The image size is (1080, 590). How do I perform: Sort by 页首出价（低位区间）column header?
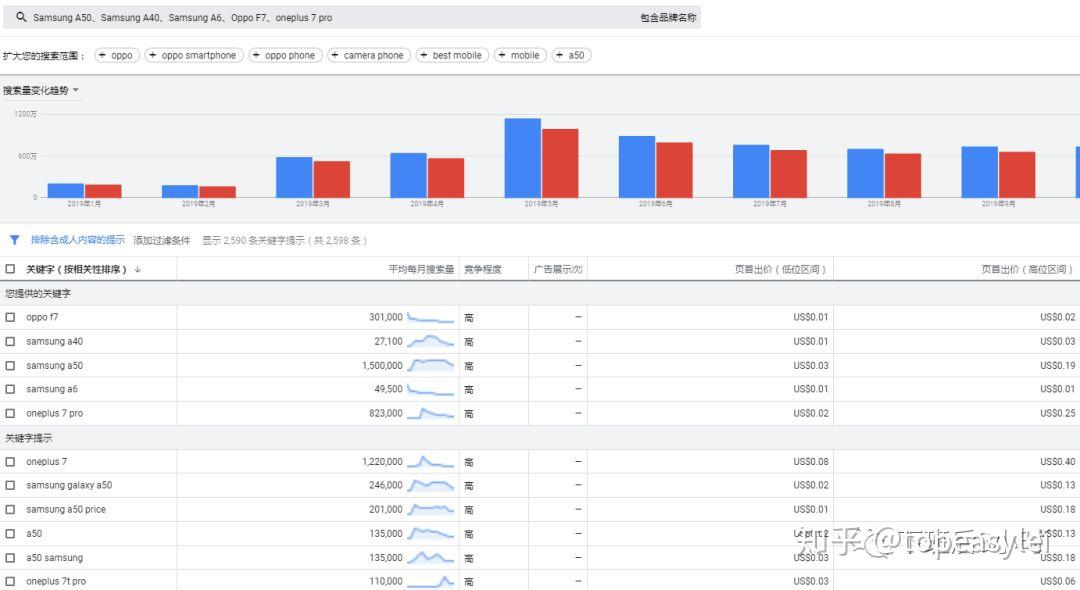coord(780,269)
